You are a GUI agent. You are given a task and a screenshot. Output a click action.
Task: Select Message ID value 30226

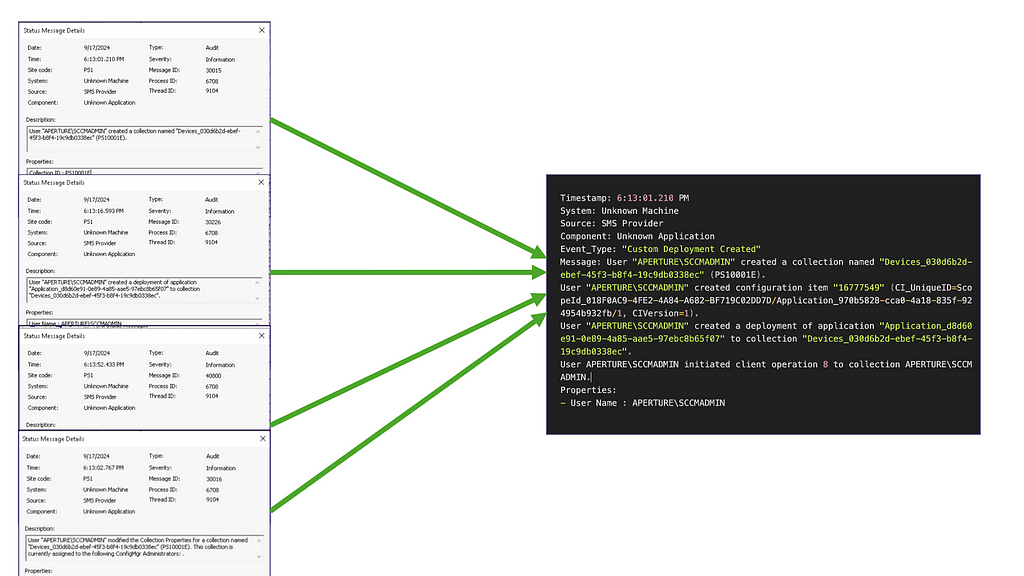coord(213,222)
